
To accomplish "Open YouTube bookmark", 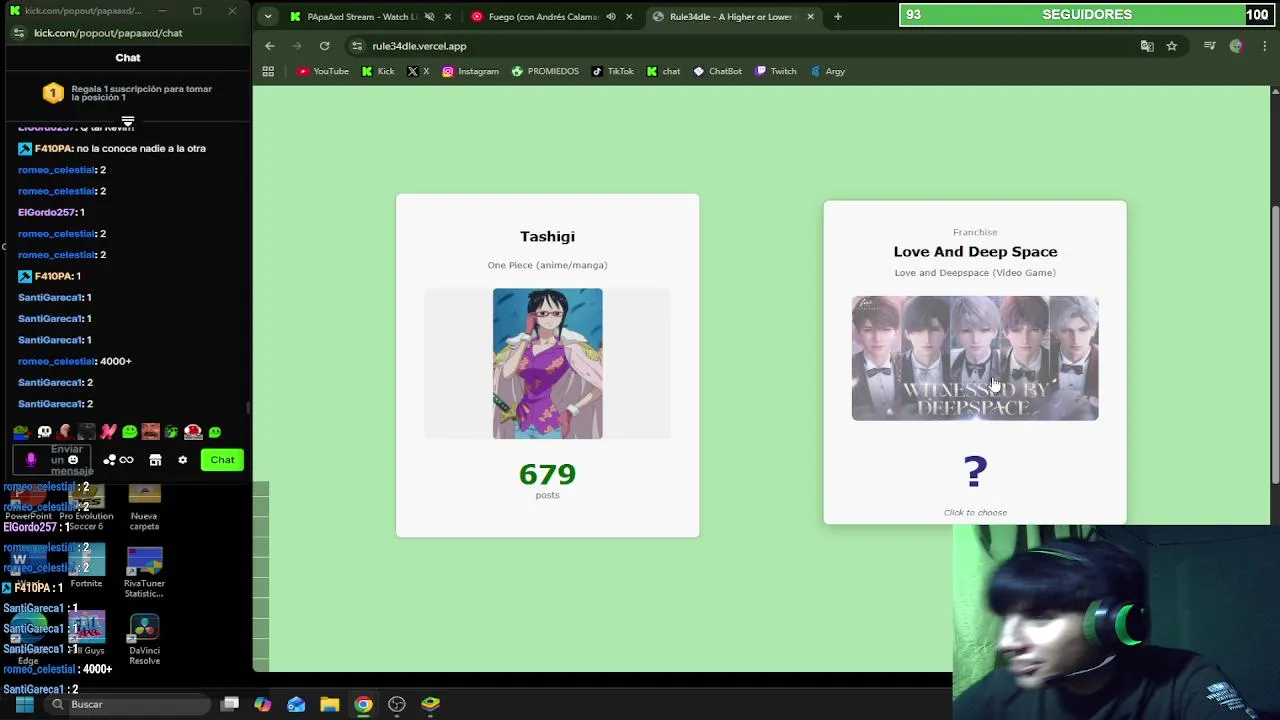I will (323, 71).
